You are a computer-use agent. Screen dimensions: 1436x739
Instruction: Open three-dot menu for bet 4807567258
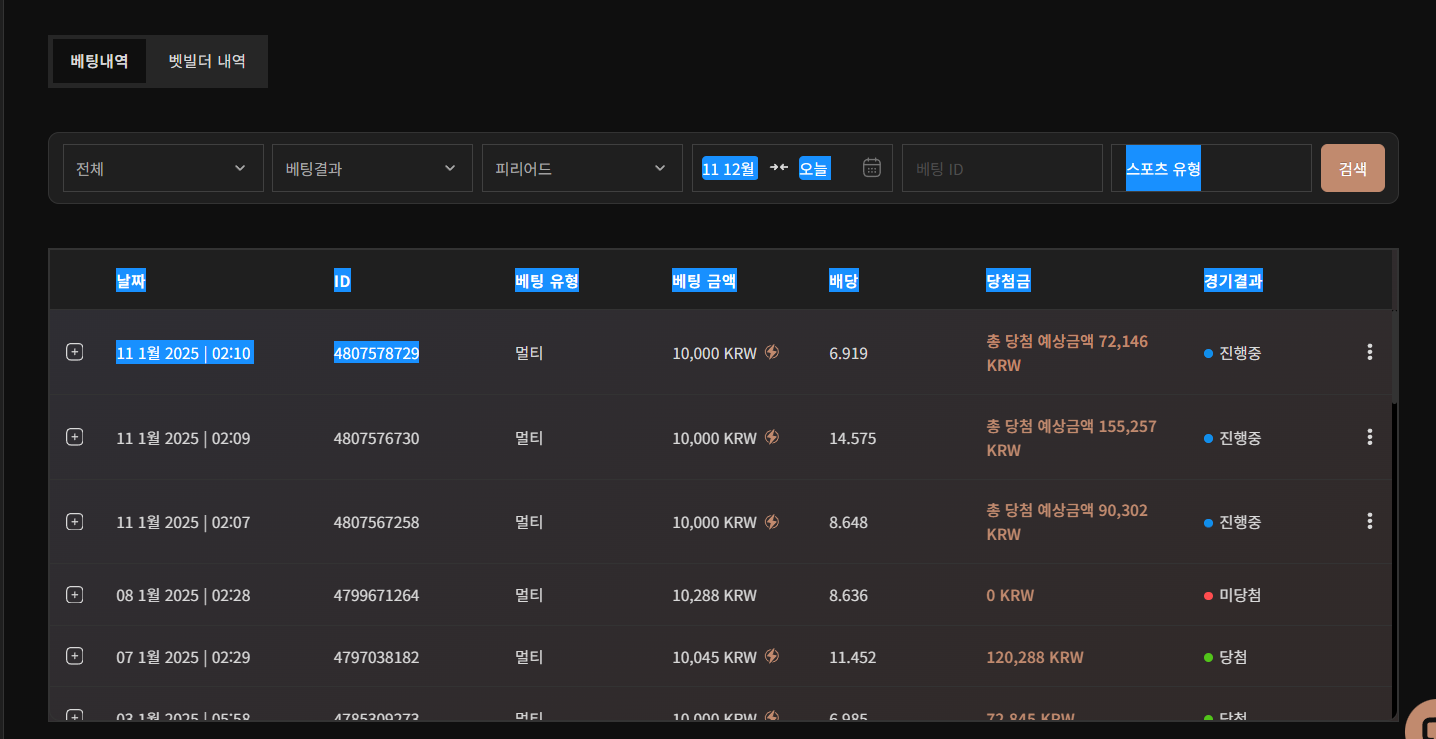click(x=1369, y=521)
